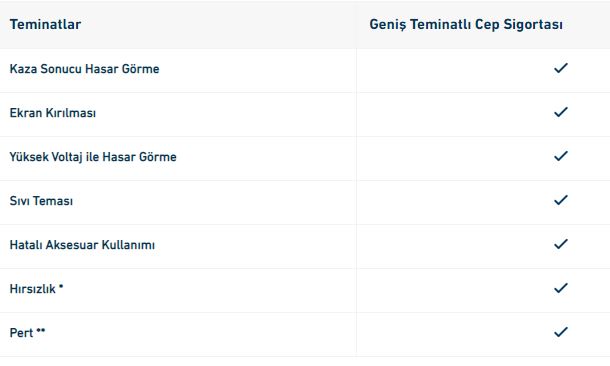This screenshot has width=610, height=366.
Task: Click the word Görme in the first row
Action: pos(140,69)
